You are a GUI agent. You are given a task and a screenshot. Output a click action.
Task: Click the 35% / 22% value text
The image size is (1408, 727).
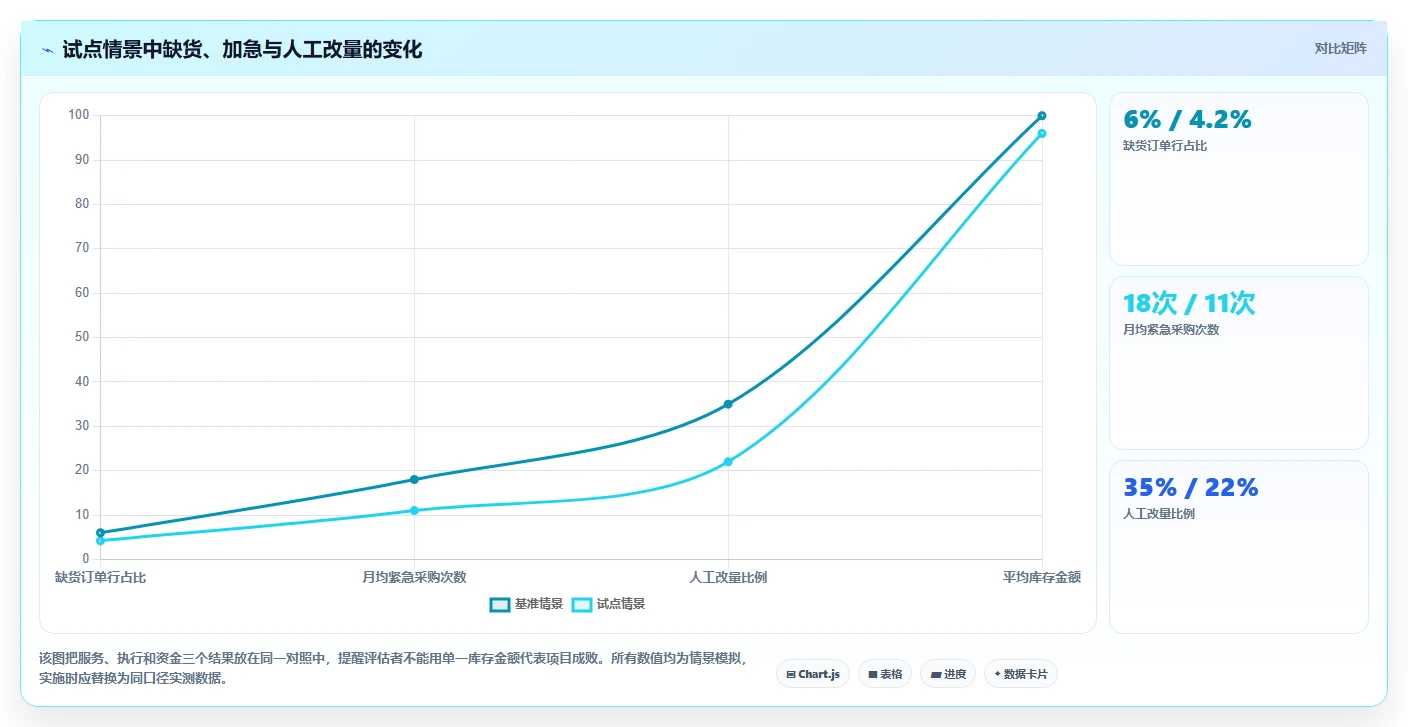click(1190, 487)
